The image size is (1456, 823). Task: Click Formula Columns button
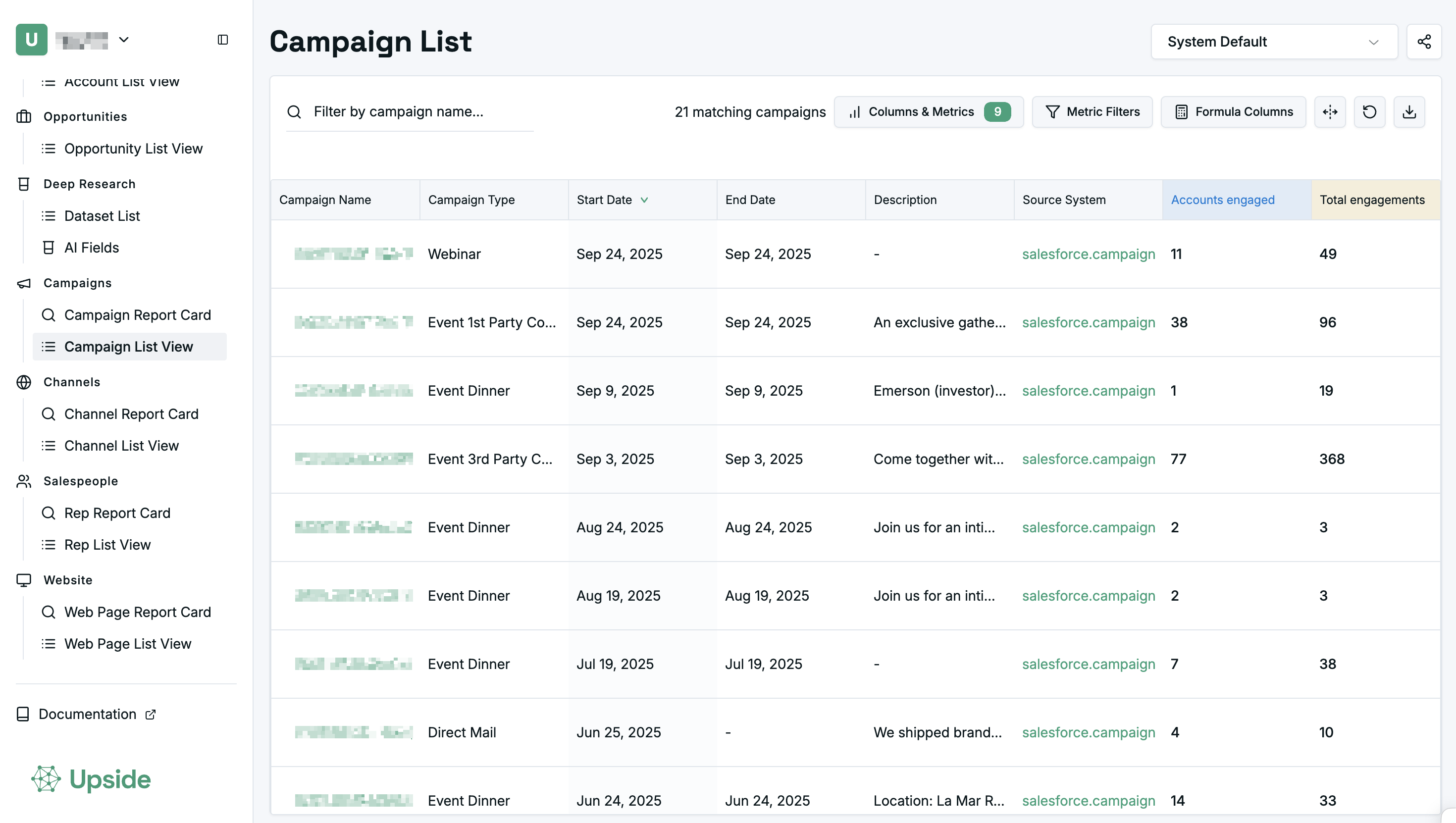1233,112
